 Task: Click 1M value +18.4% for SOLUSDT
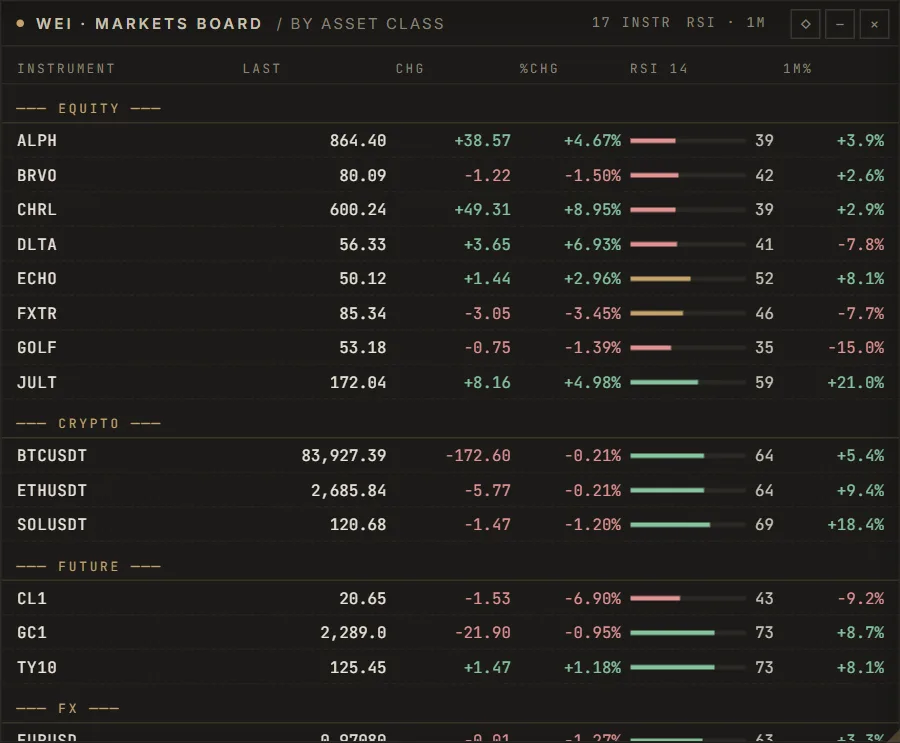(x=856, y=525)
